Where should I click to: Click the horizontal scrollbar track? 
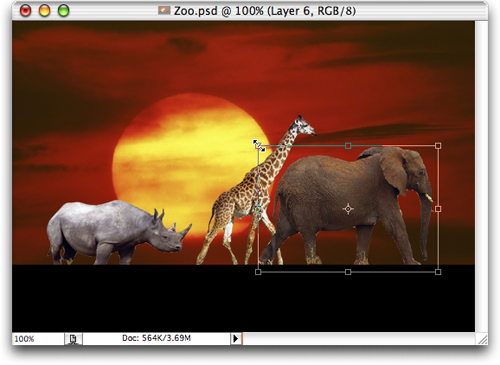(359, 339)
